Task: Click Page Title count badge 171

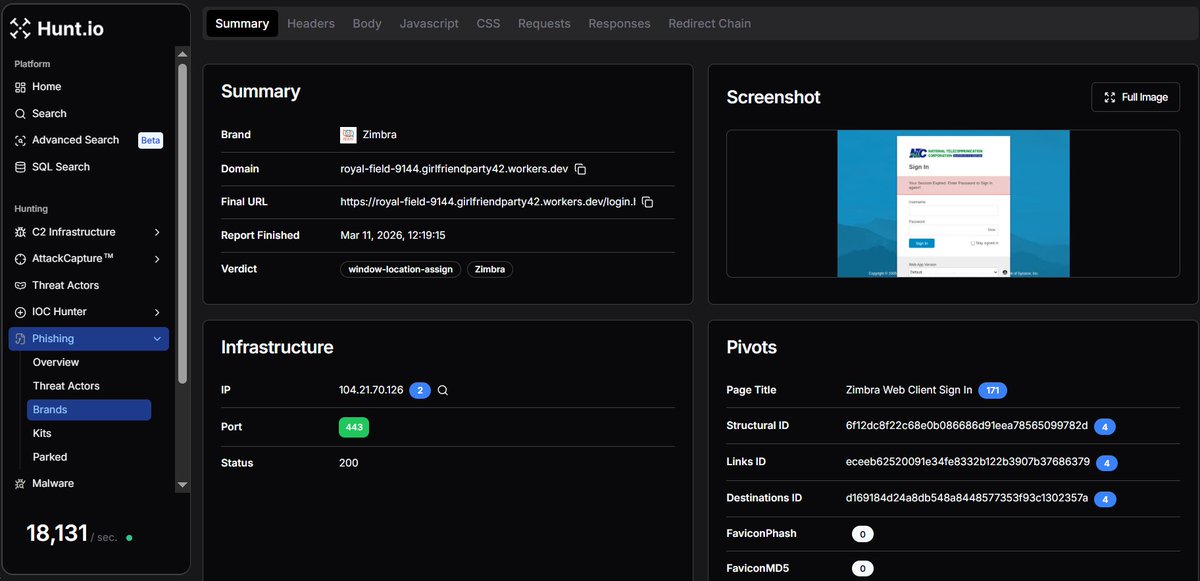Action: 992,390
